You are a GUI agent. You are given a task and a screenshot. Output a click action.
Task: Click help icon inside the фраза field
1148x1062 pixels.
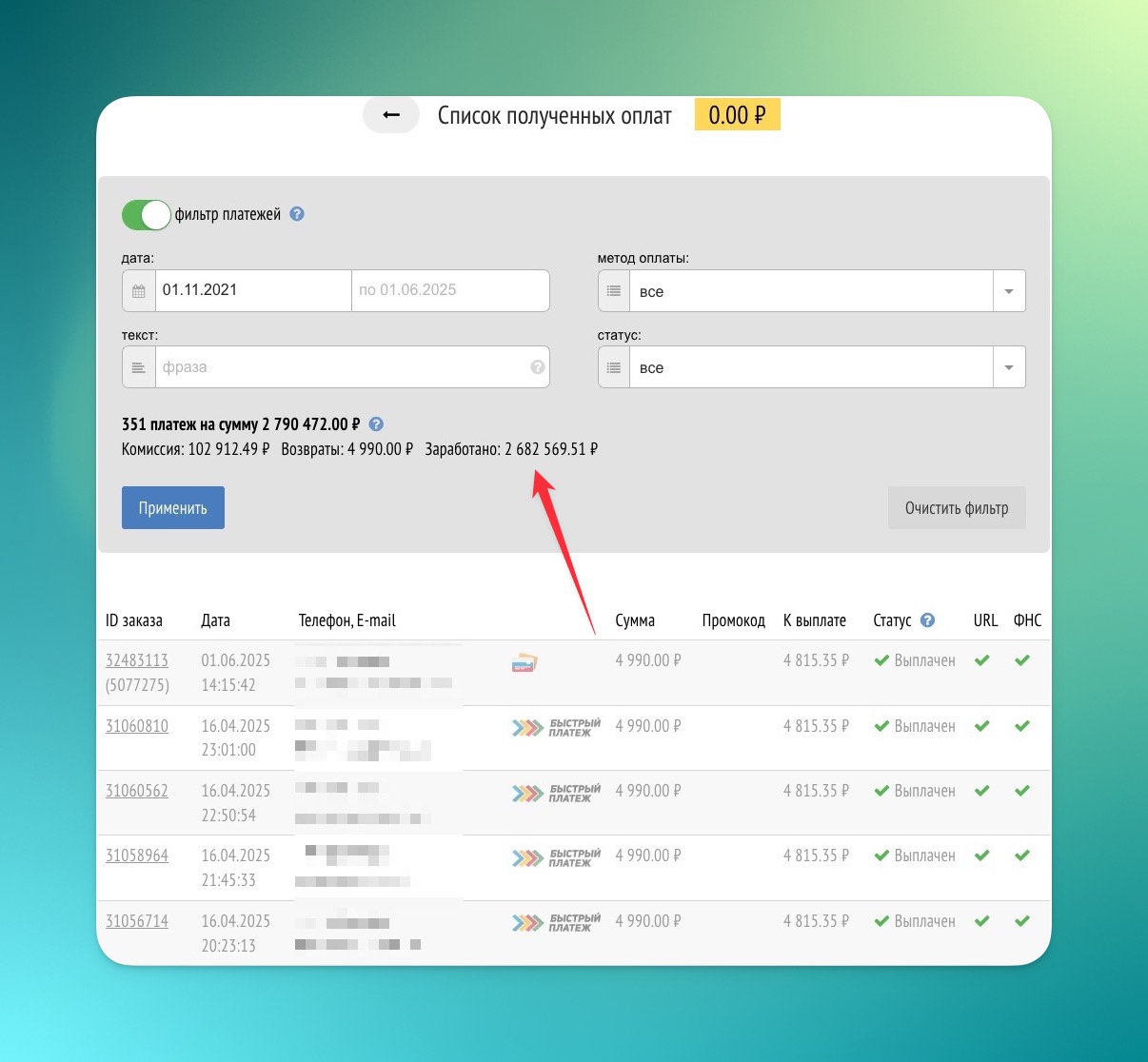538,367
